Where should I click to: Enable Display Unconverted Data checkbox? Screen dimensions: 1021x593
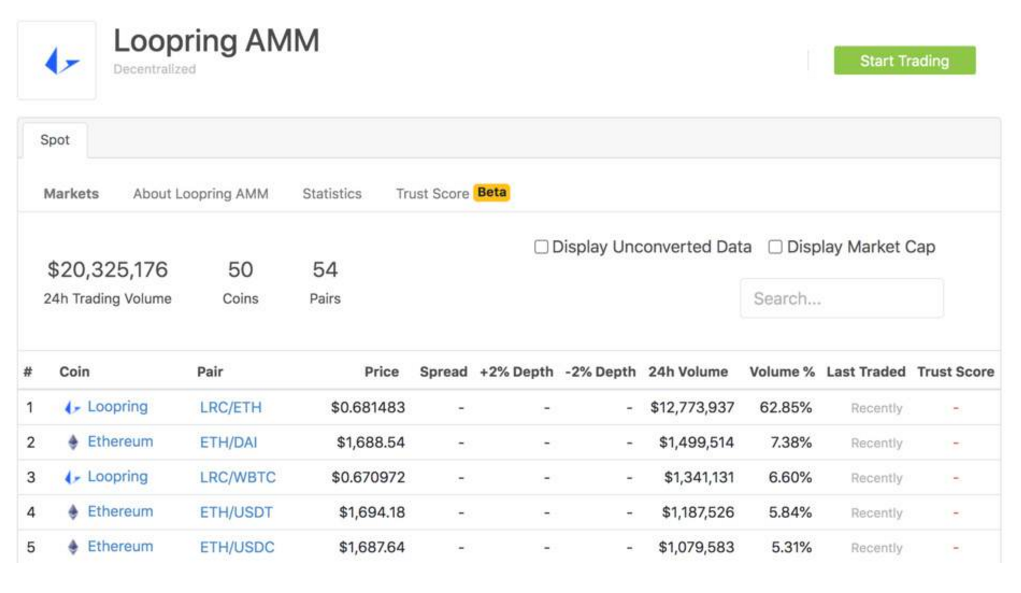pos(540,247)
